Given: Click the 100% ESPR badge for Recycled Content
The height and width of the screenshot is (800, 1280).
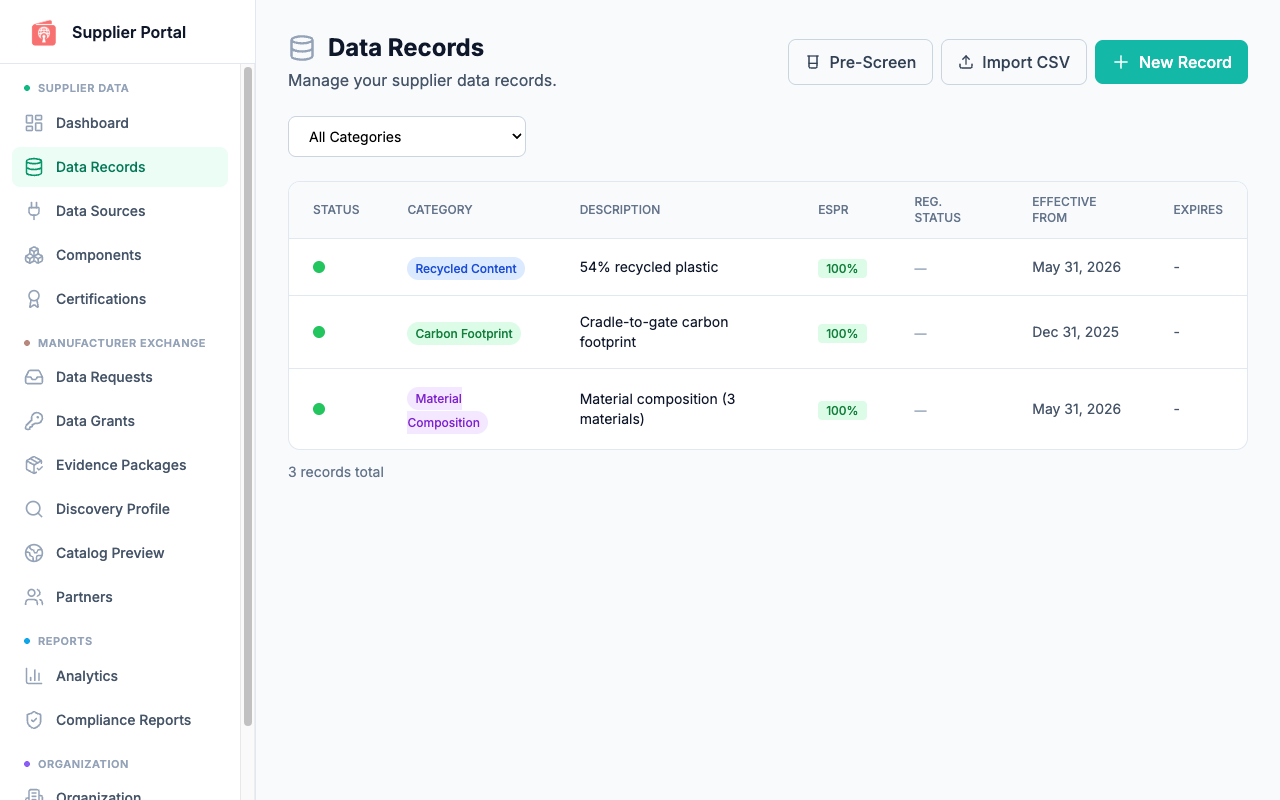Looking at the screenshot, I should click(x=842, y=268).
